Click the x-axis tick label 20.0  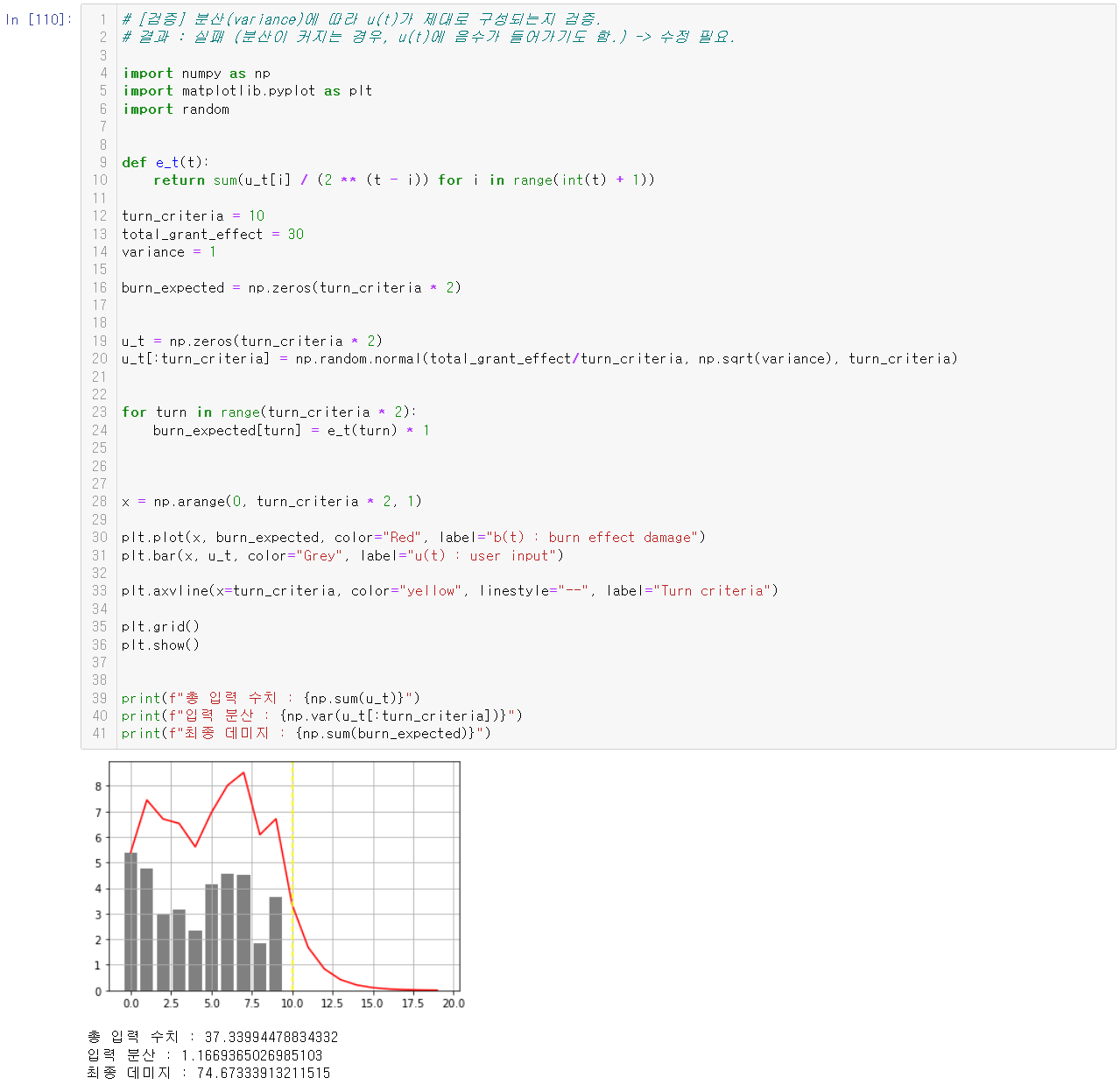point(454,1004)
